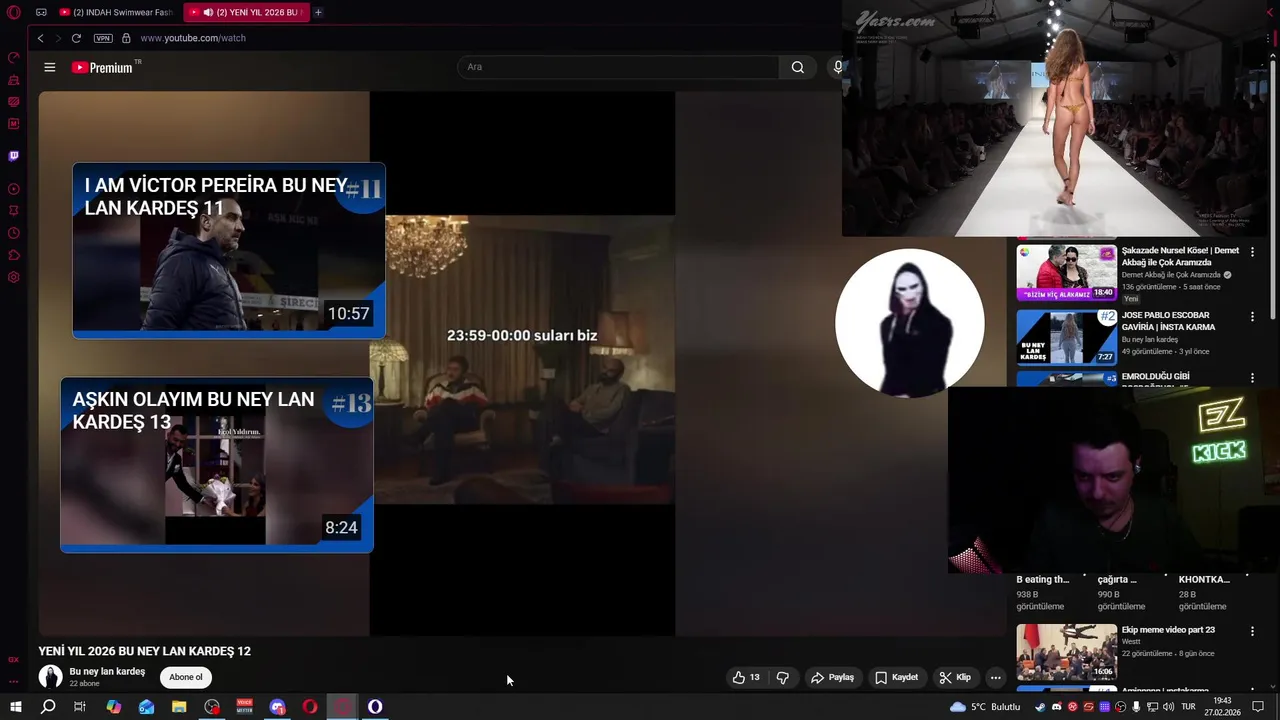Image resolution: width=1280 pixels, height=720 pixels.
Task: Like the video with thumbs-up button
Action: (x=746, y=677)
